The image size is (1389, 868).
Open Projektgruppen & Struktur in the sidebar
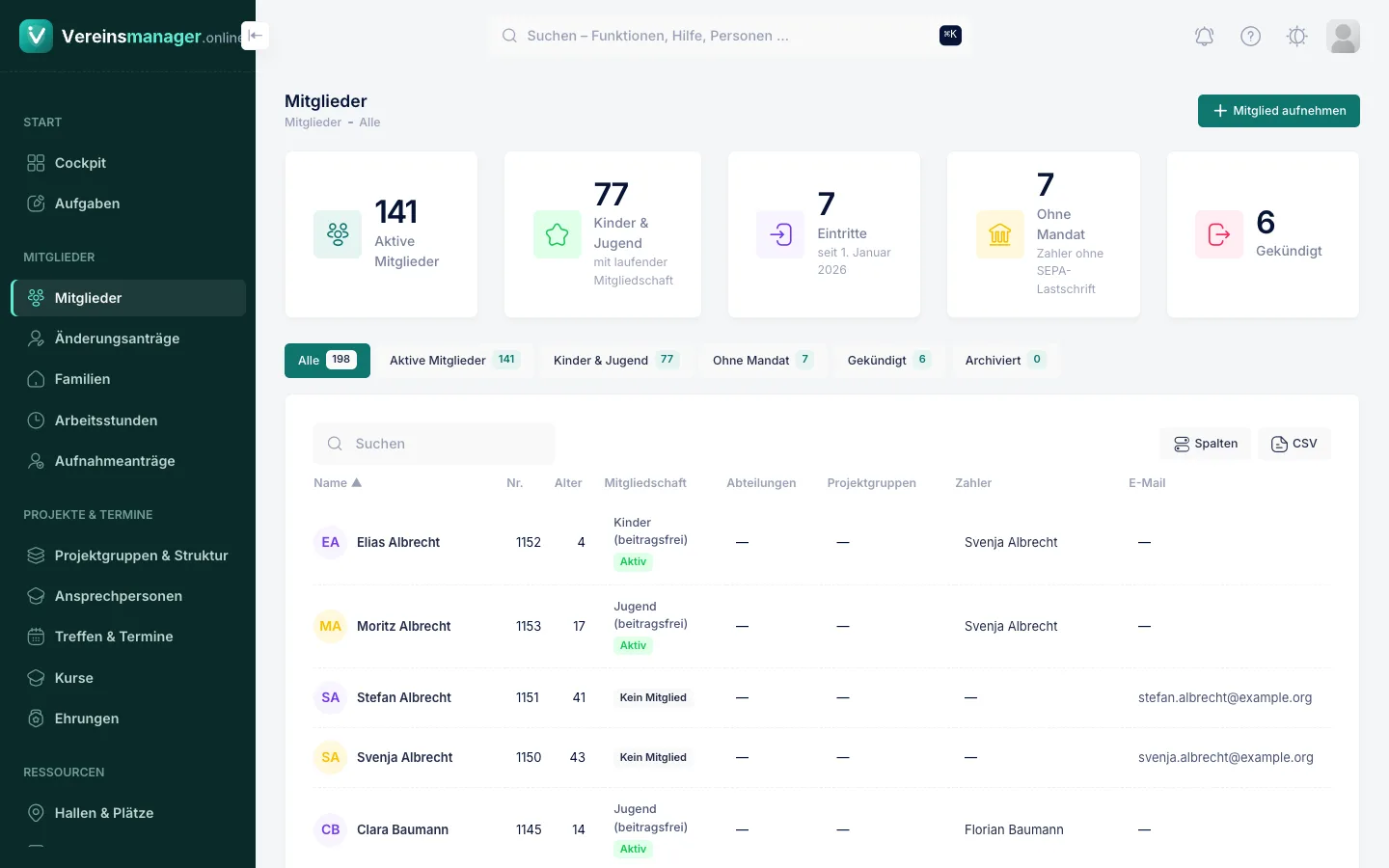pos(128,556)
